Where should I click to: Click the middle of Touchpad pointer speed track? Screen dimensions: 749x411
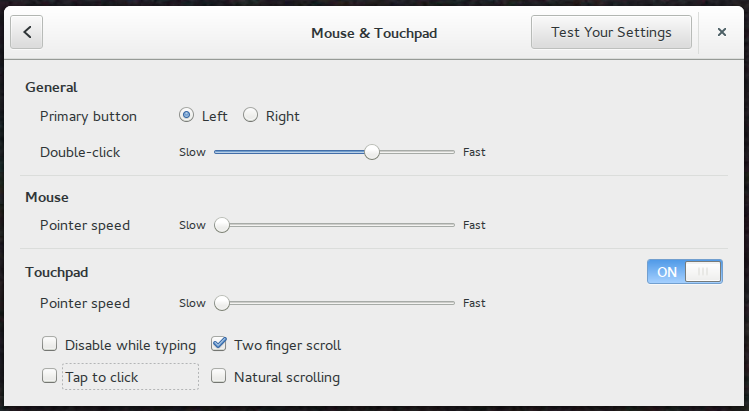click(x=334, y=303)
